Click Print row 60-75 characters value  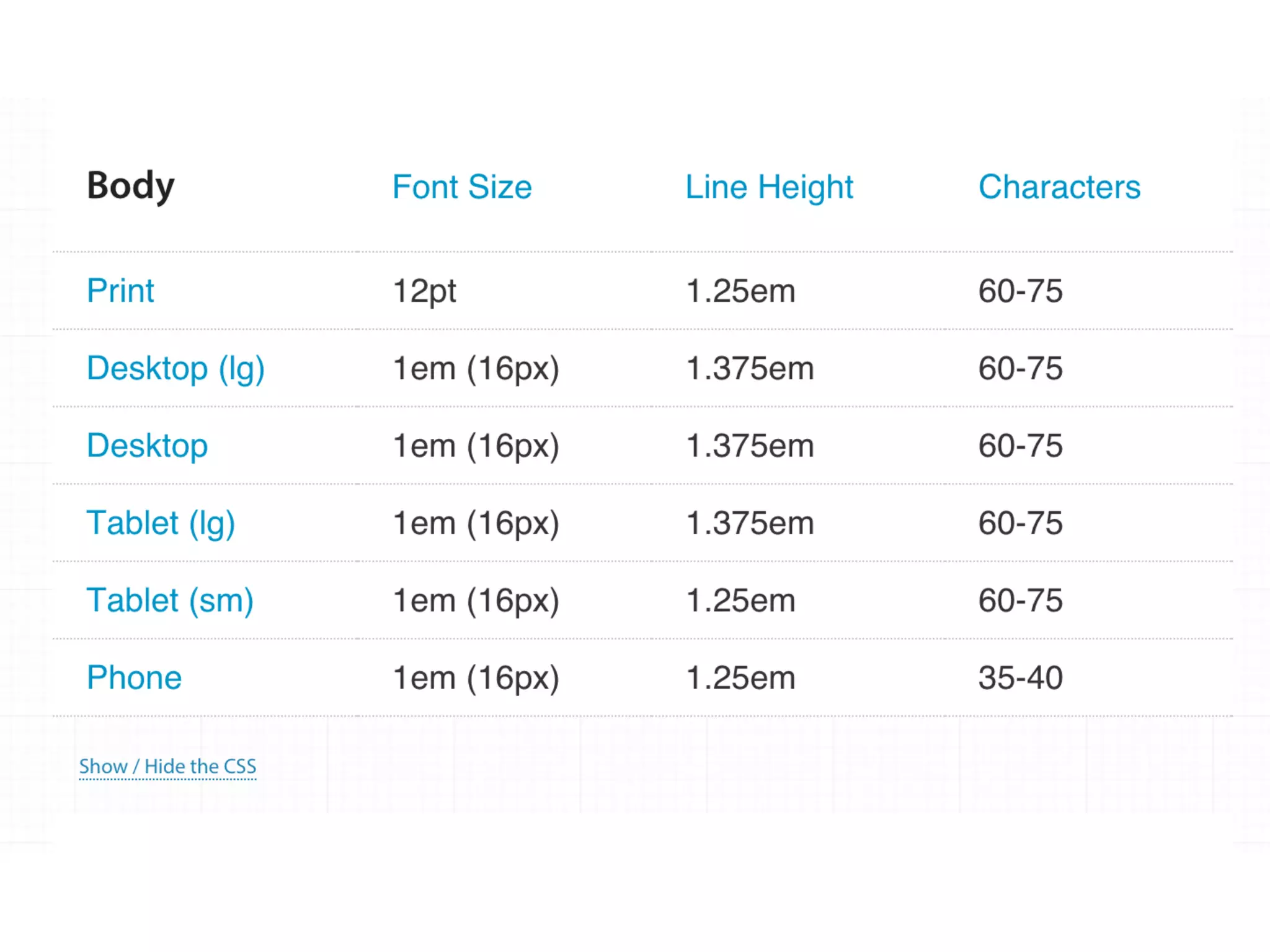[1020, 291]
